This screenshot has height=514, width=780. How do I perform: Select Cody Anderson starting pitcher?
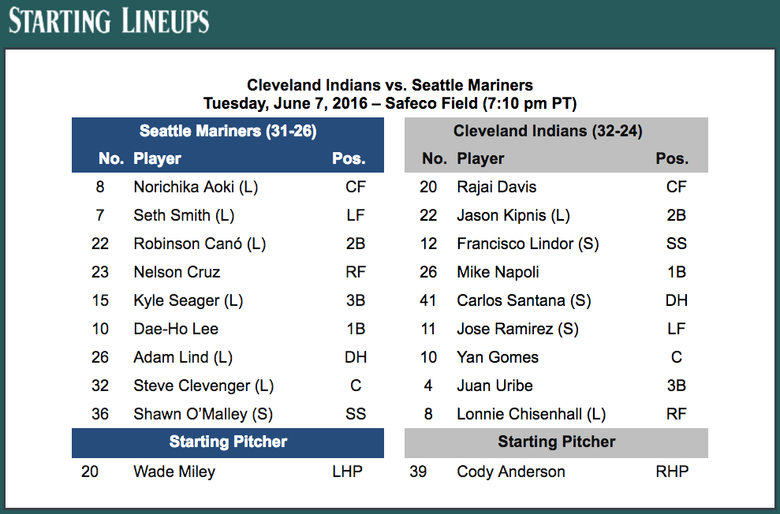coord(511,471)
